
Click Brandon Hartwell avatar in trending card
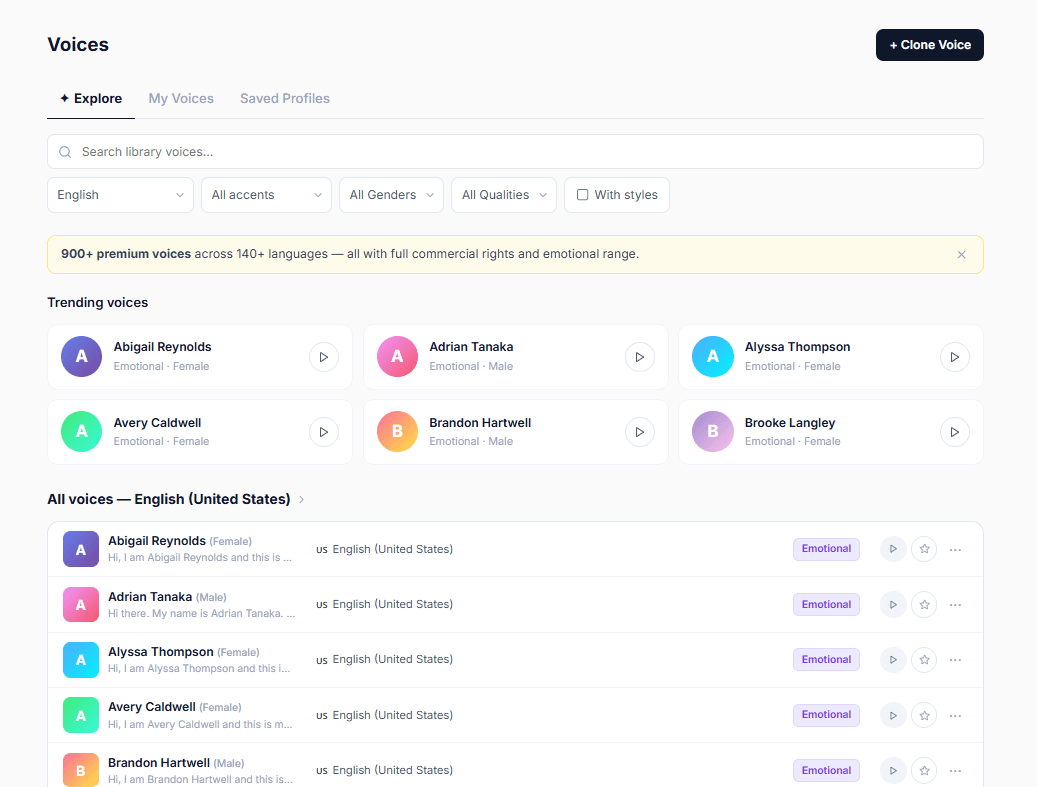coord(397,431)
